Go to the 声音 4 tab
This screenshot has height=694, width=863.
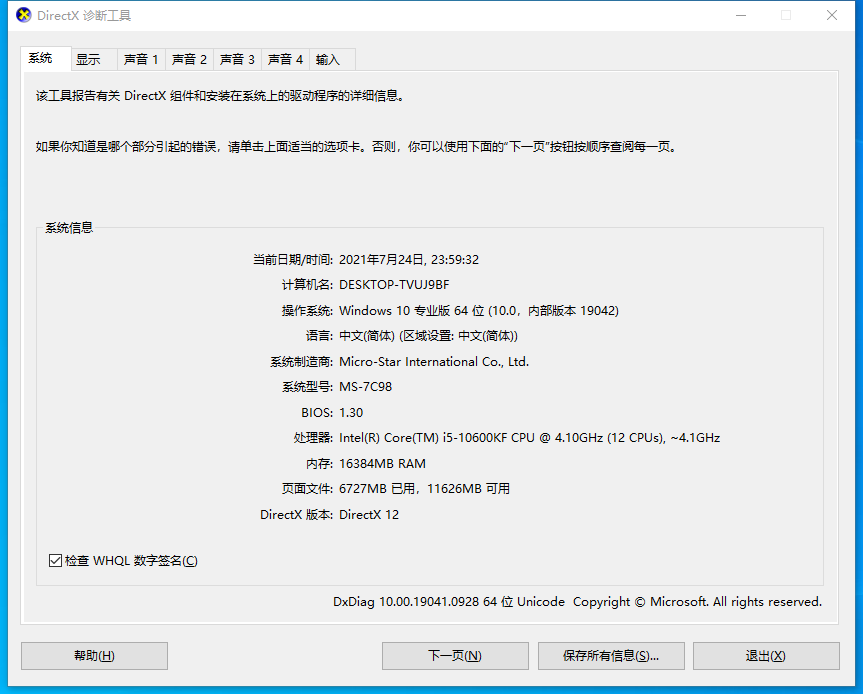coord(285,59)
